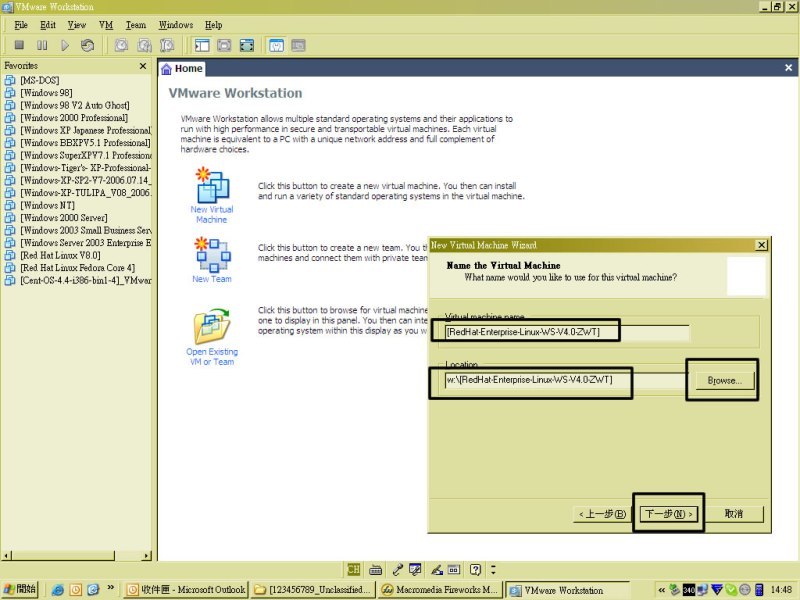
Task: Close the Home tab panel
Action: pos(788,68)
